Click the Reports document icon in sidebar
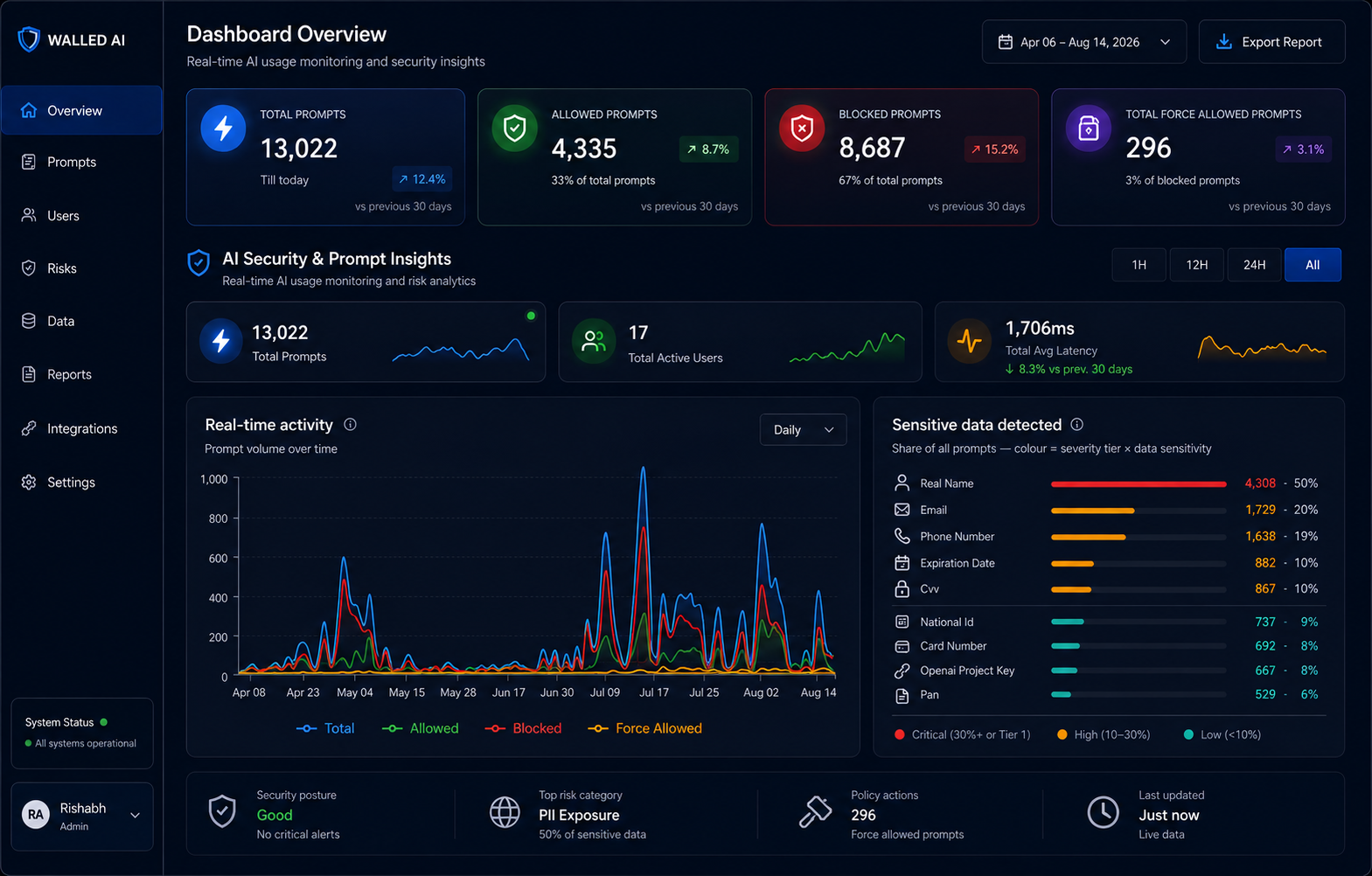 [29, 374]
